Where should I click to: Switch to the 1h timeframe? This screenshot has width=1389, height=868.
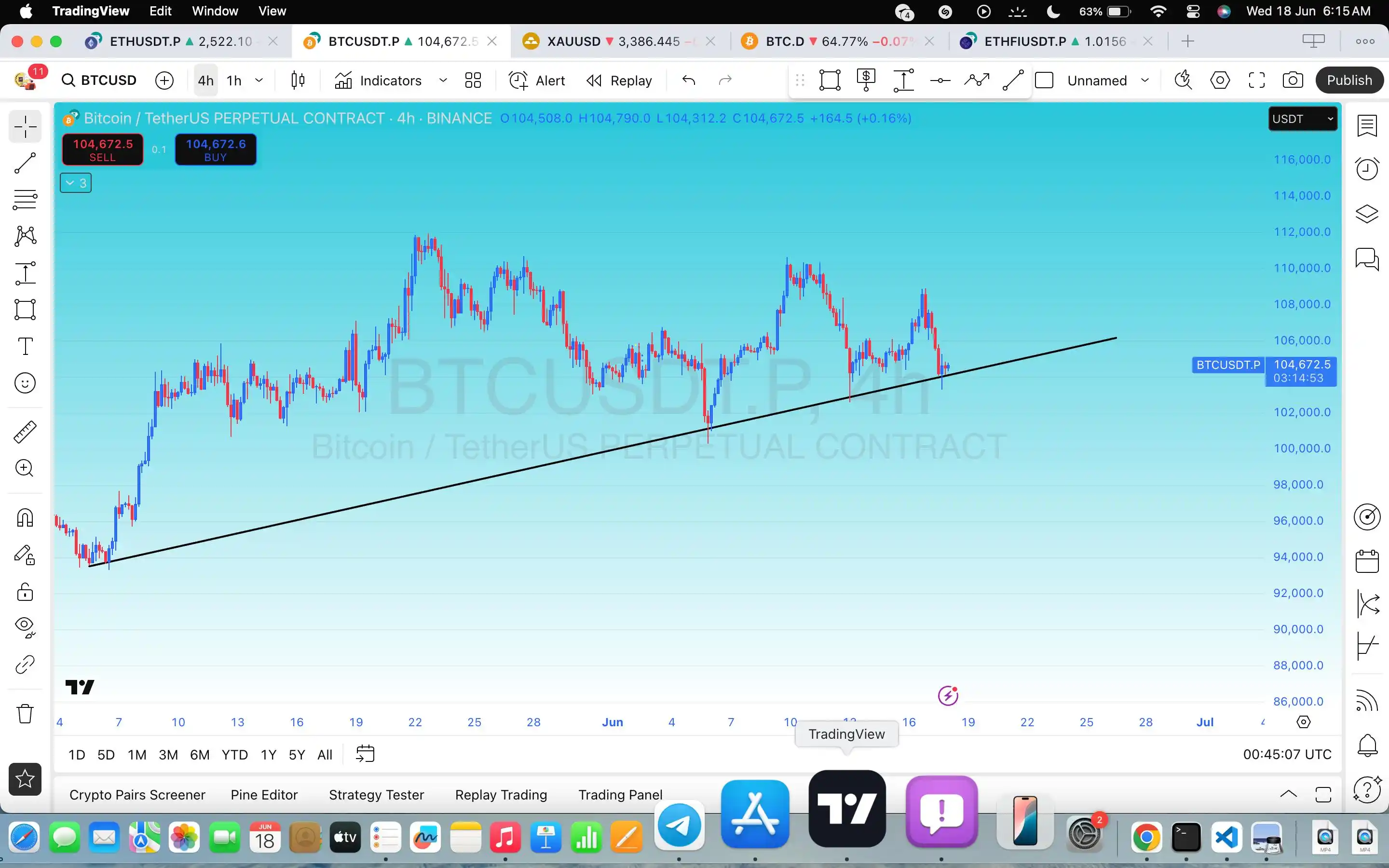[x=234, y=81]
